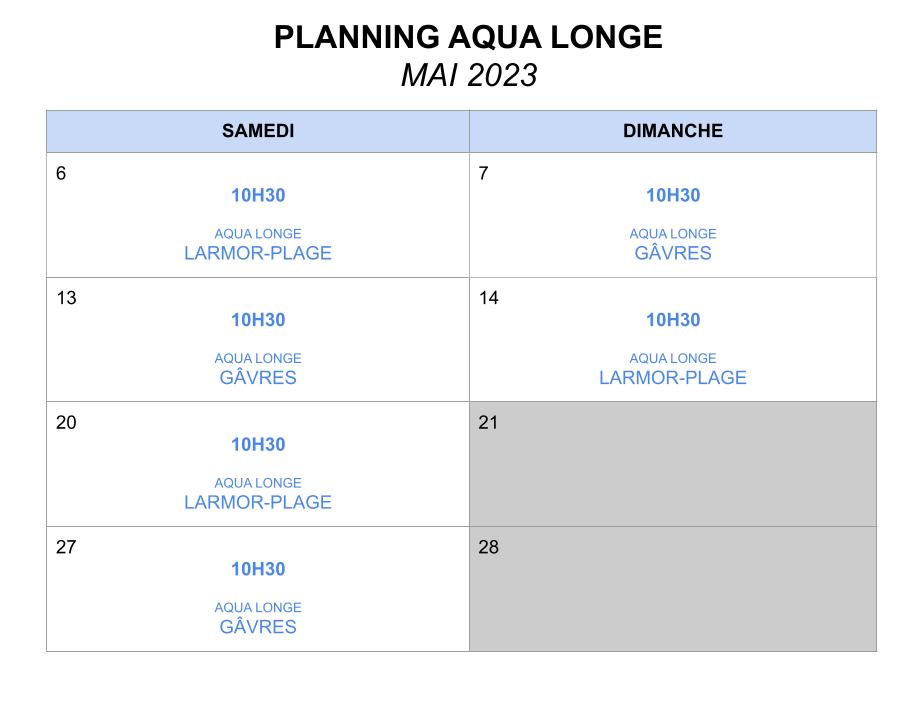
Task: Click LARMOR-PLAGE in the May 20 cell
Action: pyautogui.click(x=258, y=502)
